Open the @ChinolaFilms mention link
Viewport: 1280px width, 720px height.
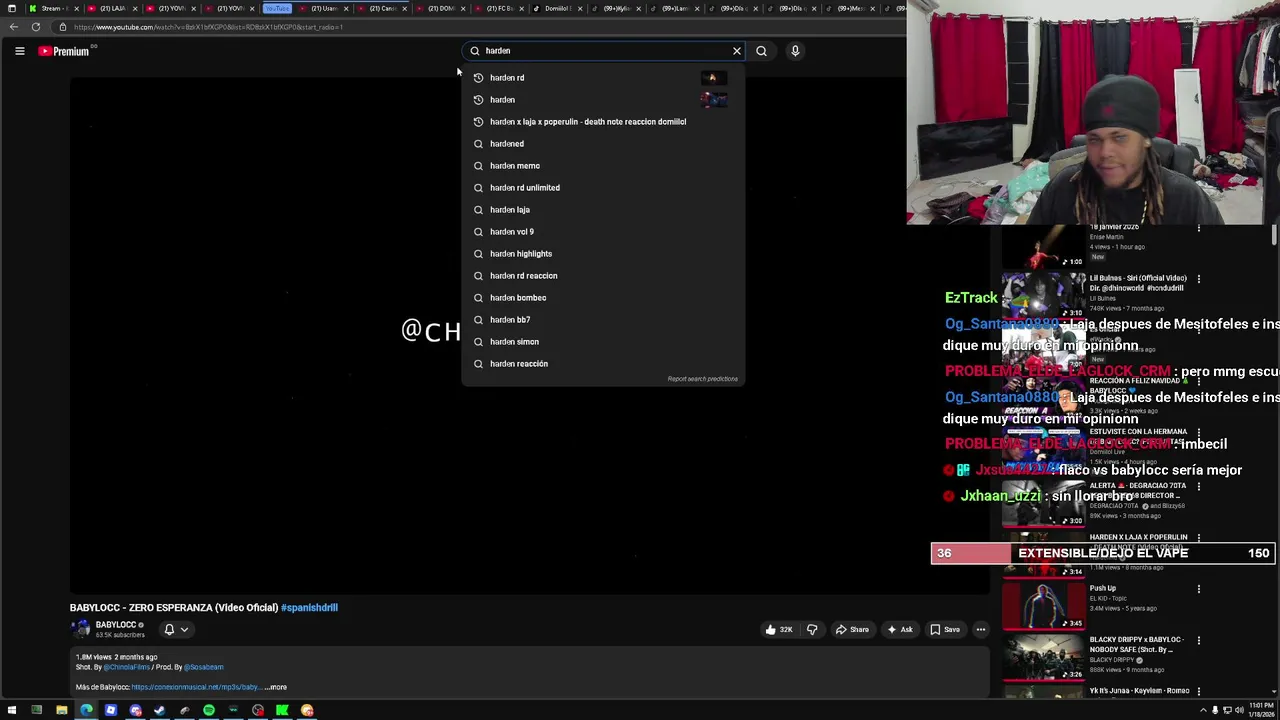(x=127, y=667)
